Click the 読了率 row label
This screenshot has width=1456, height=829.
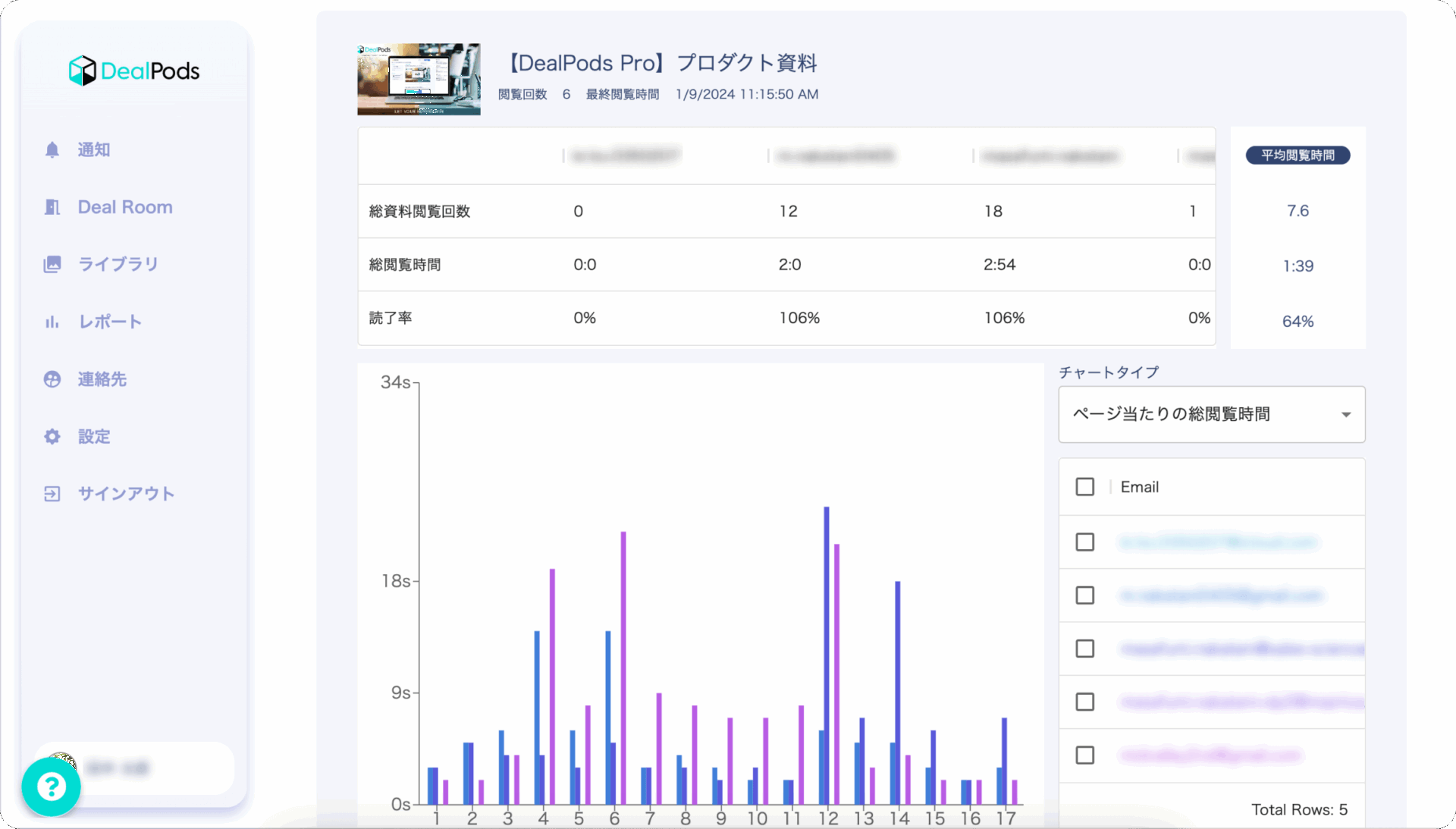click(x=391, y=318)
